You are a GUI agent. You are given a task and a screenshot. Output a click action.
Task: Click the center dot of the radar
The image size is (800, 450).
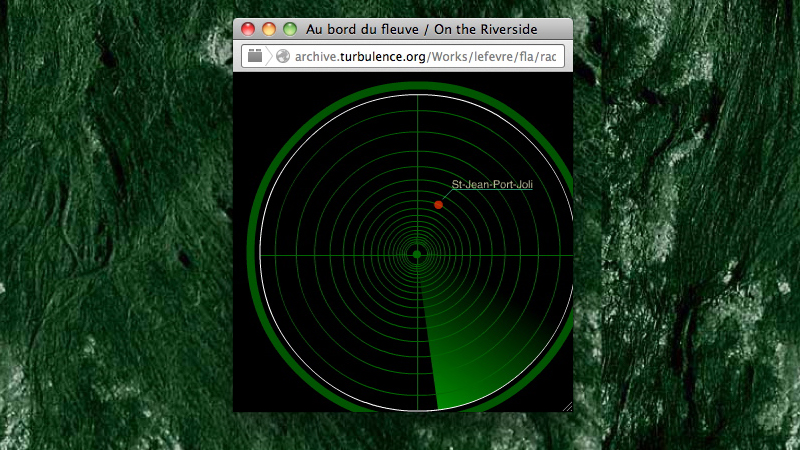tap(417, 254)
